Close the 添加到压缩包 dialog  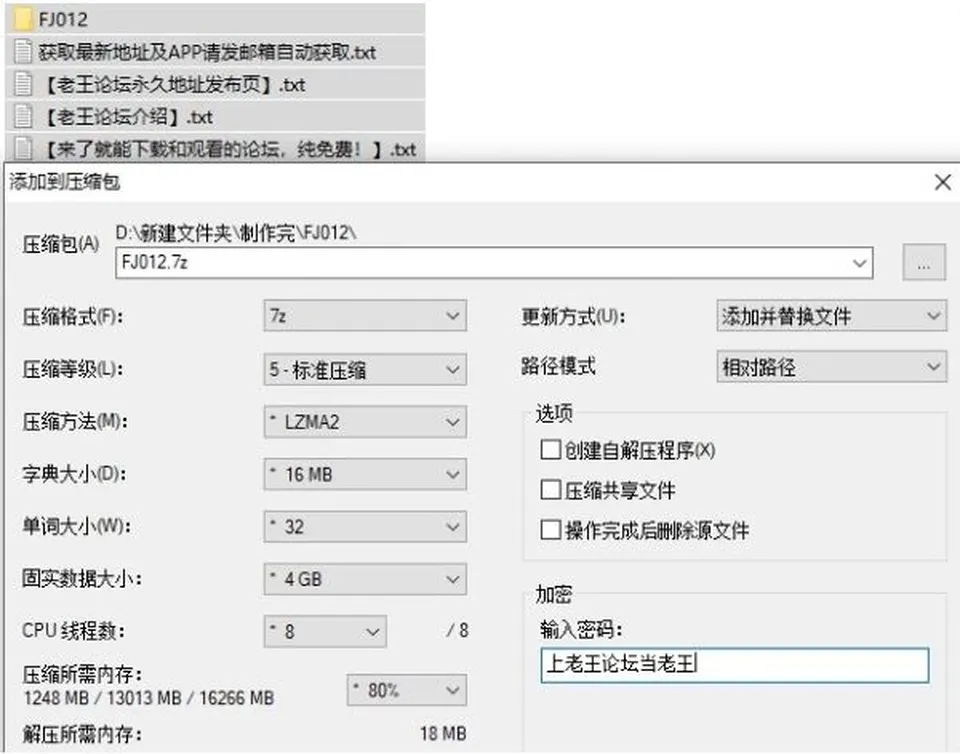click(x=943, y=182)
